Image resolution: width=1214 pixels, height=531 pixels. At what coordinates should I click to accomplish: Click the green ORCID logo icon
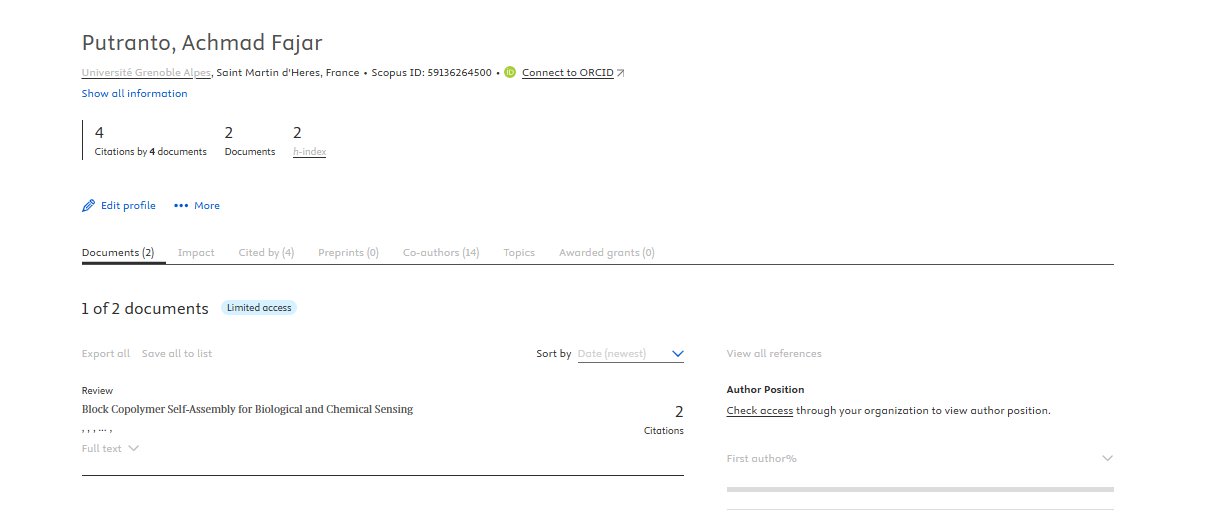click(510, 72)
